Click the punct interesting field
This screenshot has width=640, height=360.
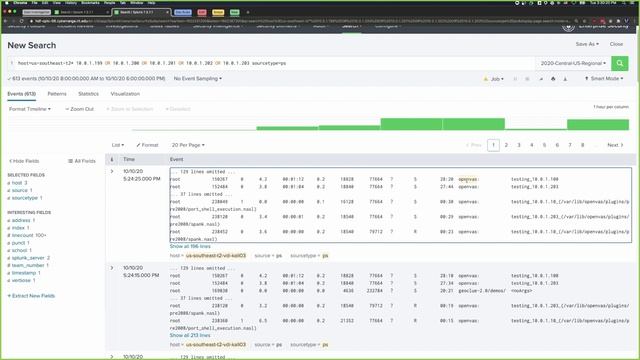point(18,243)
